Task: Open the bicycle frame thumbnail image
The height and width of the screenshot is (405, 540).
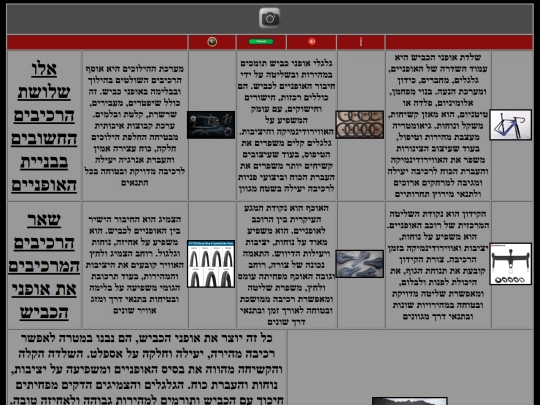Action: [511, 125]
